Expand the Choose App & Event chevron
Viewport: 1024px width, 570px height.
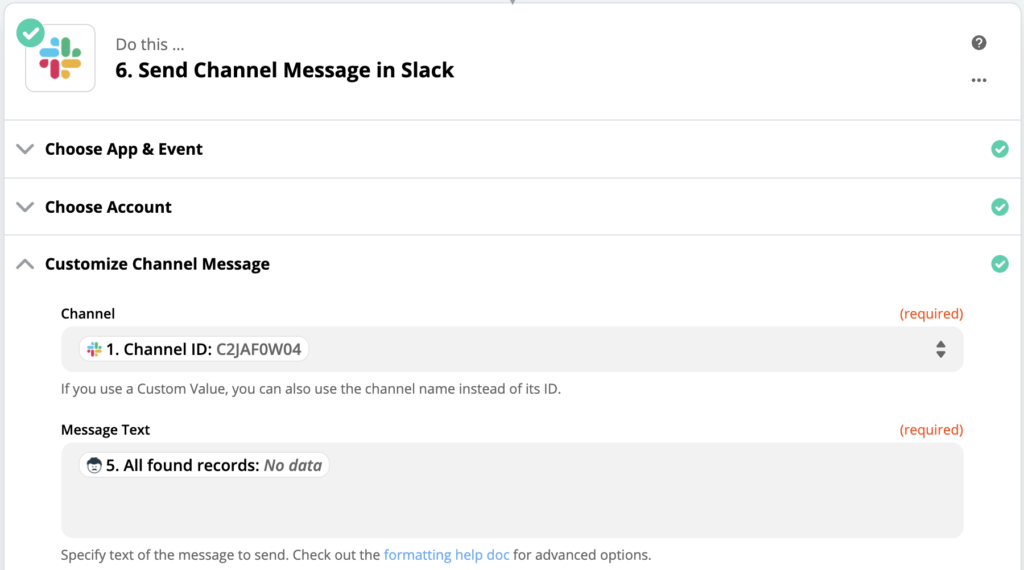tap(25, 149)
